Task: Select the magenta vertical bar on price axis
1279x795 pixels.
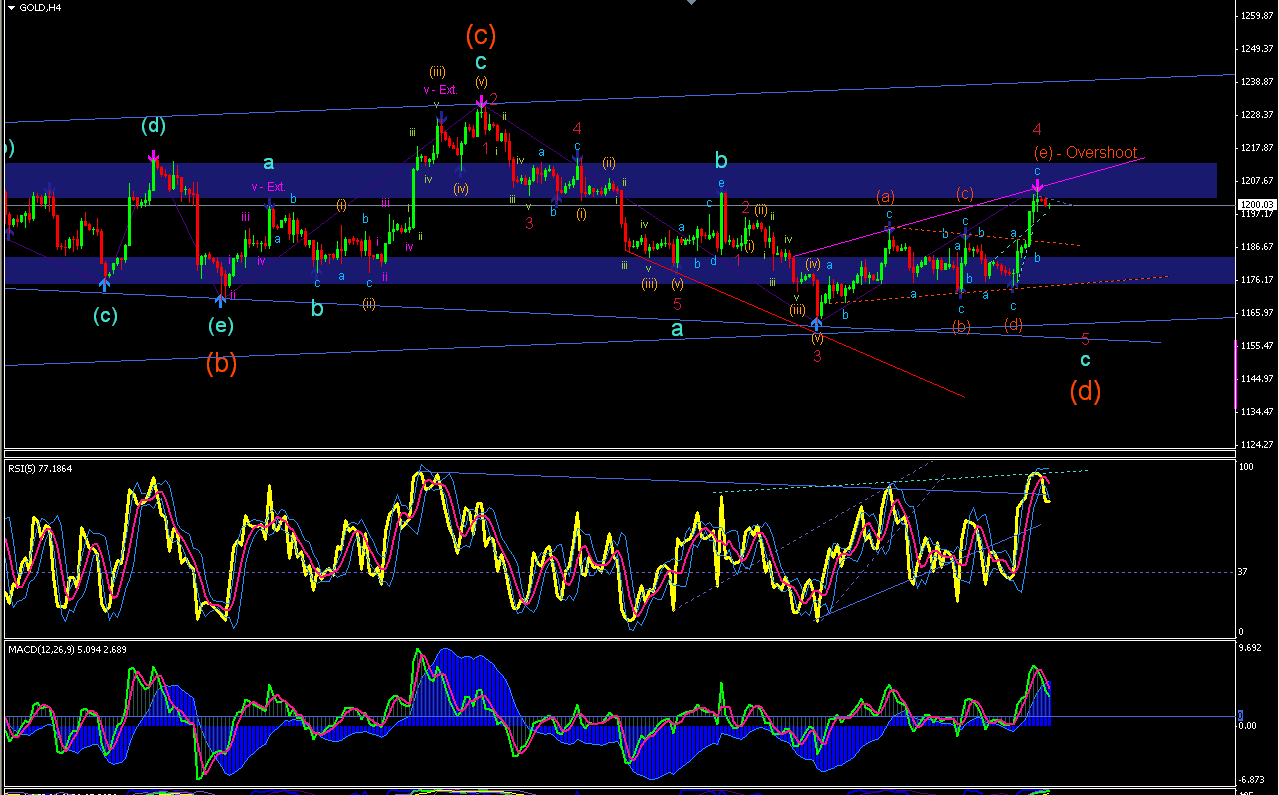Action: point(1236,374)
